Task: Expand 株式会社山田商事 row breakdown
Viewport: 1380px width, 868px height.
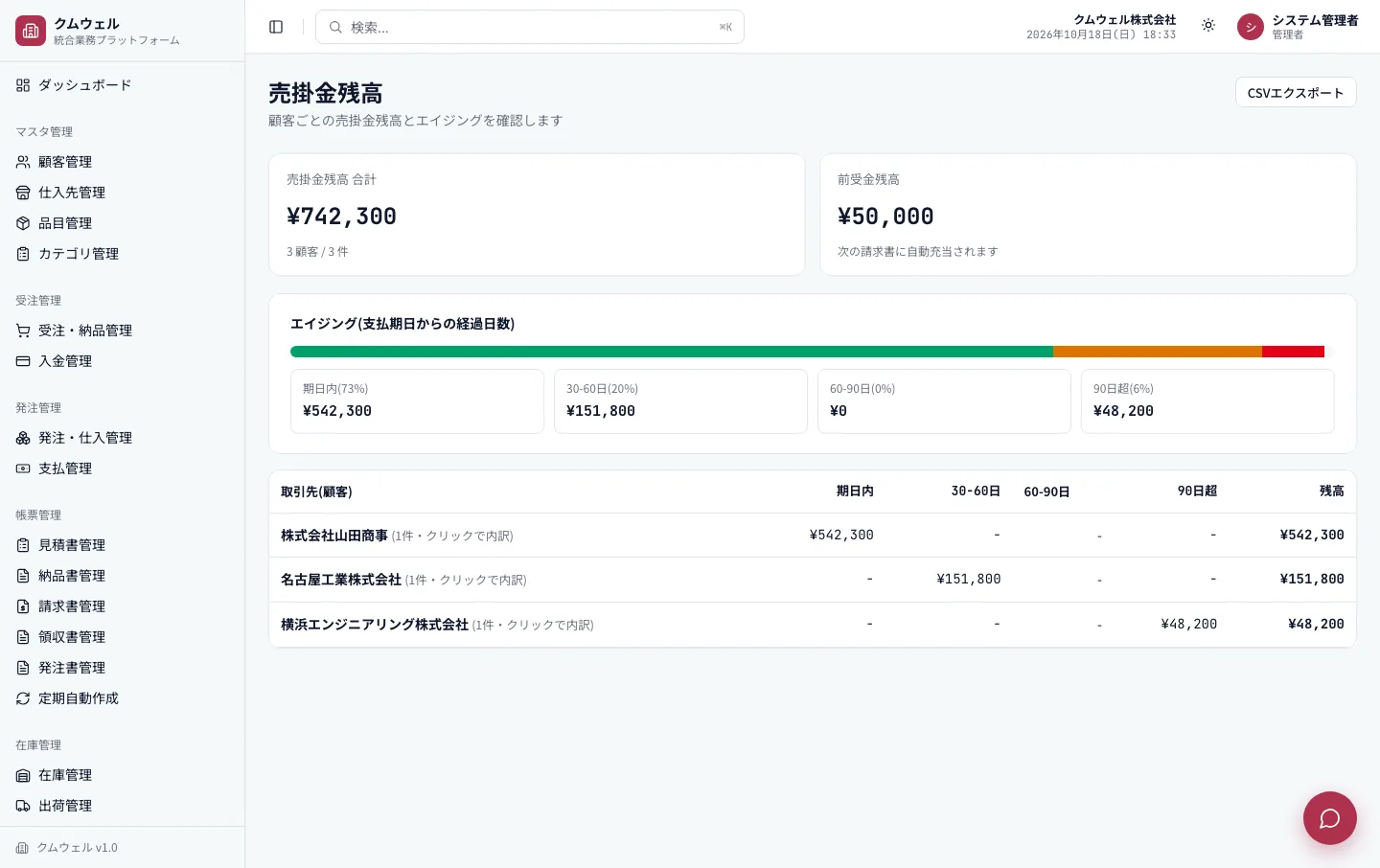Action: click(x=813, y=536)
